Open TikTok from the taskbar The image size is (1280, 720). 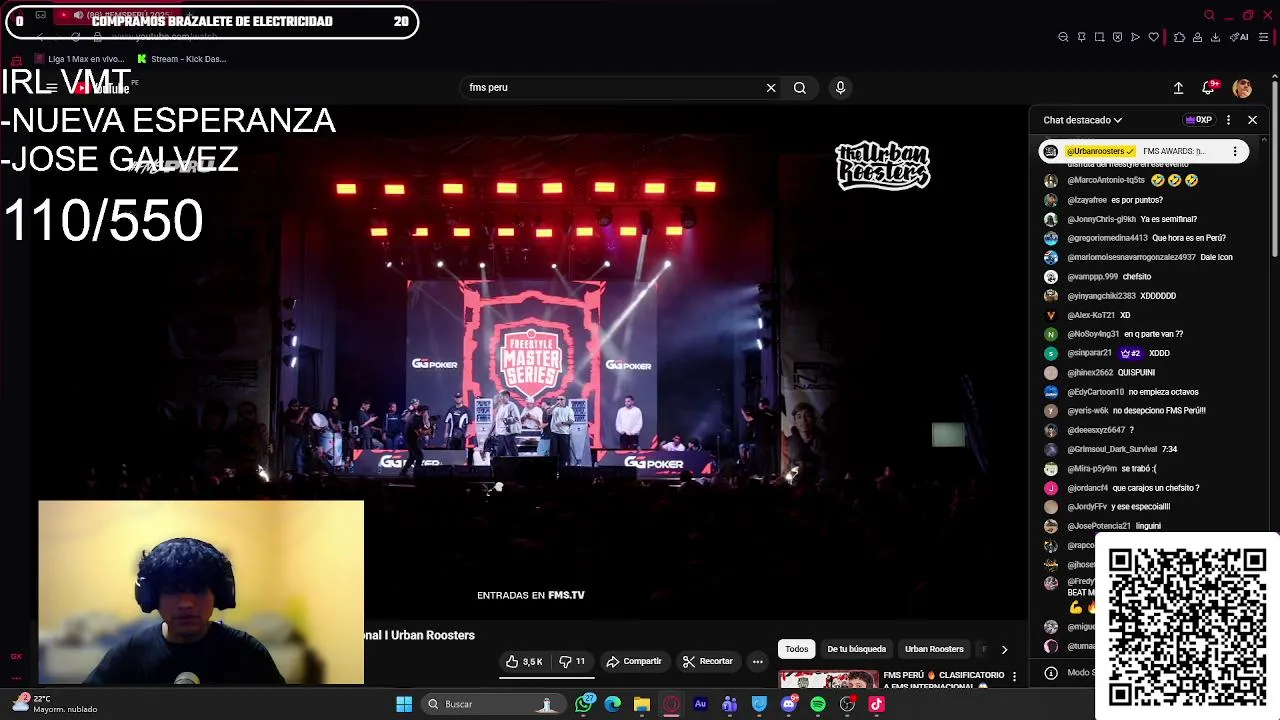tap(876, 705)
